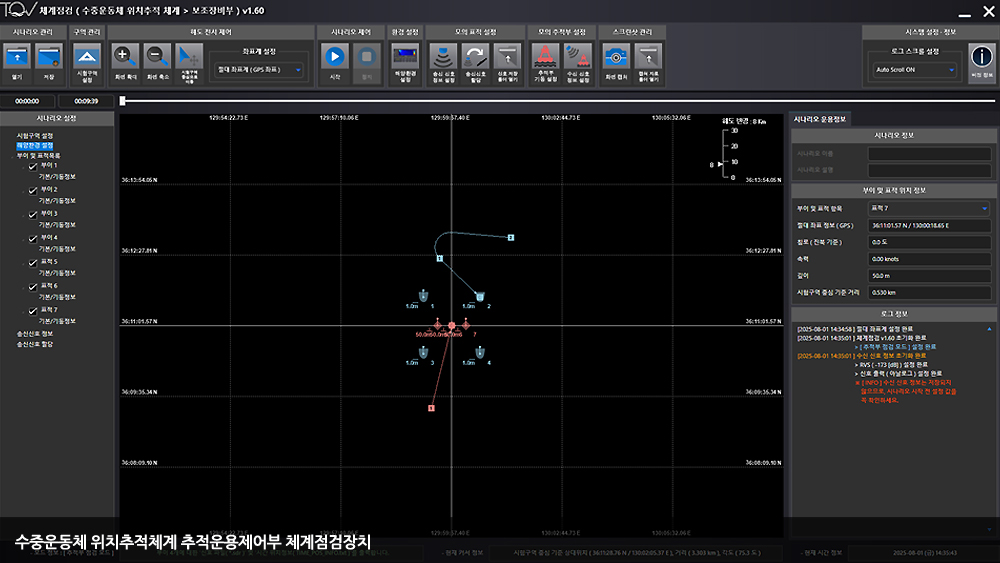Open 기본/기동정보 under 부이 1
Image resolution: width=1000 pixels, height=563 pixels.
[57, 177]
